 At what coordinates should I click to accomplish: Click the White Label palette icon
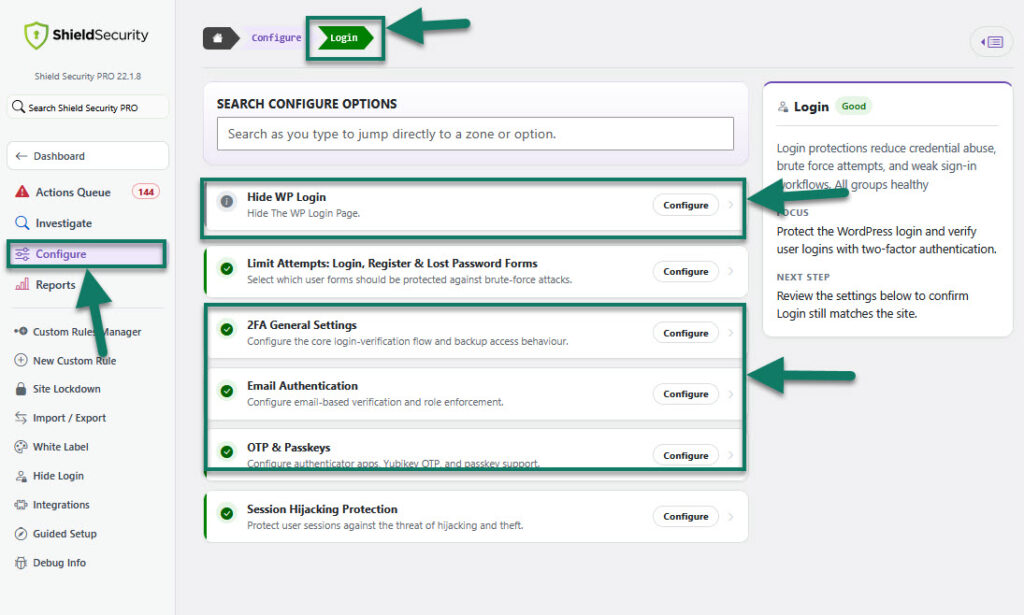click(21, 447)
